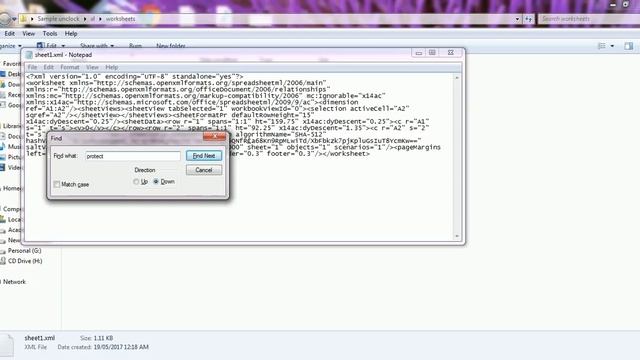Open Notepad Format menu
This screenshot has height=360, width=640.
70,67
